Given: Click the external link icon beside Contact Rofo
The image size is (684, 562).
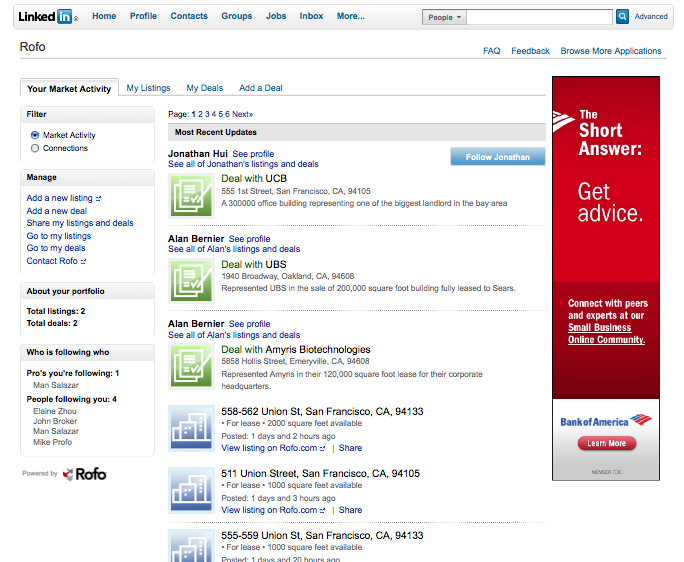Looking at the screenshot, I should point(83,261).
